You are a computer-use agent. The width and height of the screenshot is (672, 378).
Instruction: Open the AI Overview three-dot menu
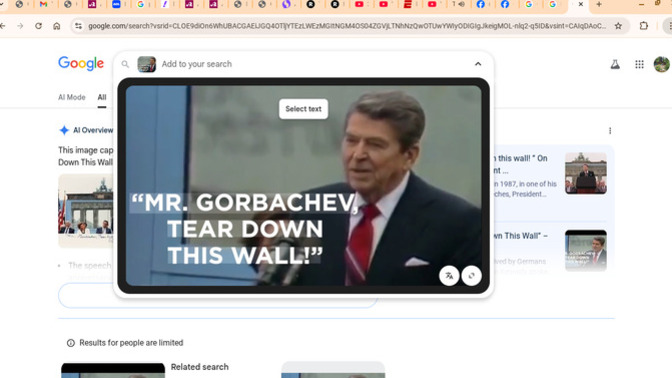[x=610, y=131]
